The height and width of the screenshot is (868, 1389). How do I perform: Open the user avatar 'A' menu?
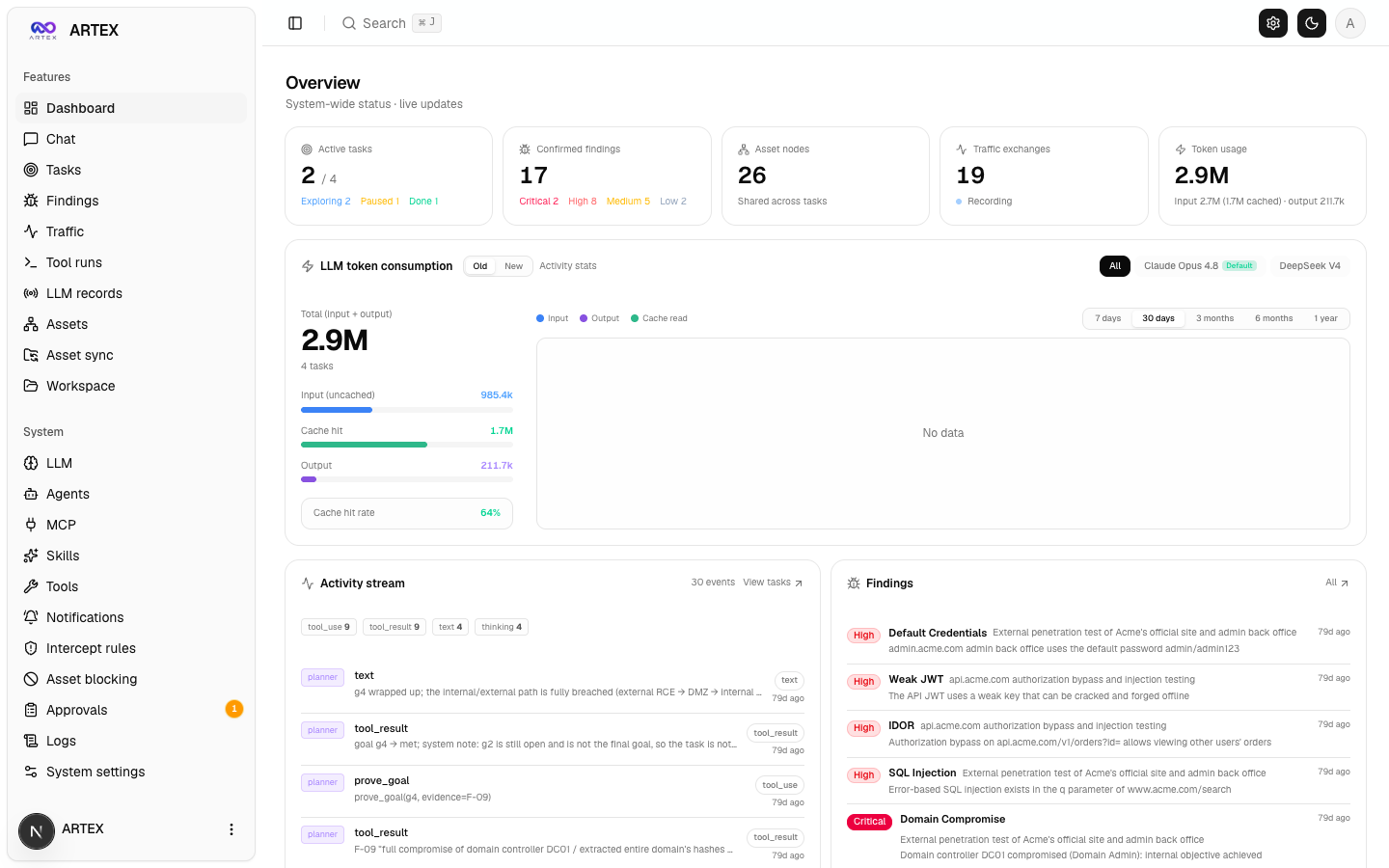[x=1350, y=23]
